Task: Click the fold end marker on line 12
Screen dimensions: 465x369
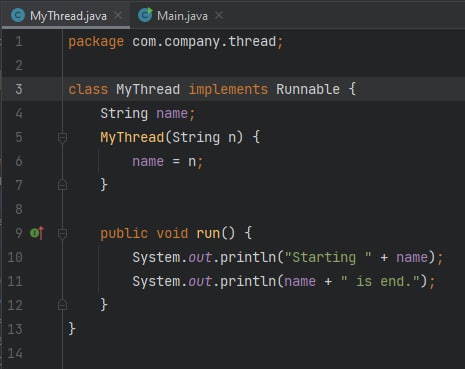Action: tap(62, 304)
